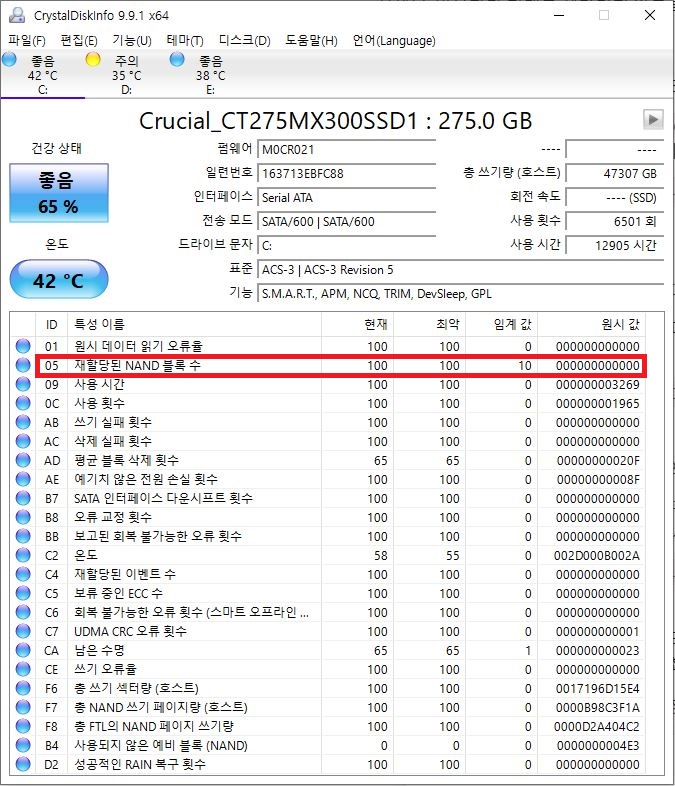The height and width of the screenshot is (786, 675).
Task: Select the 재할당된 NAND 블록 수 row name
Action: coord(137,365)
